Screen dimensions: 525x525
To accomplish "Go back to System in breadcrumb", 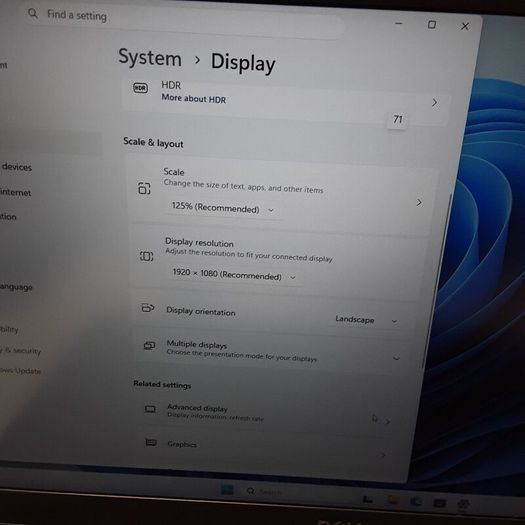I will (x=150, y=58).
